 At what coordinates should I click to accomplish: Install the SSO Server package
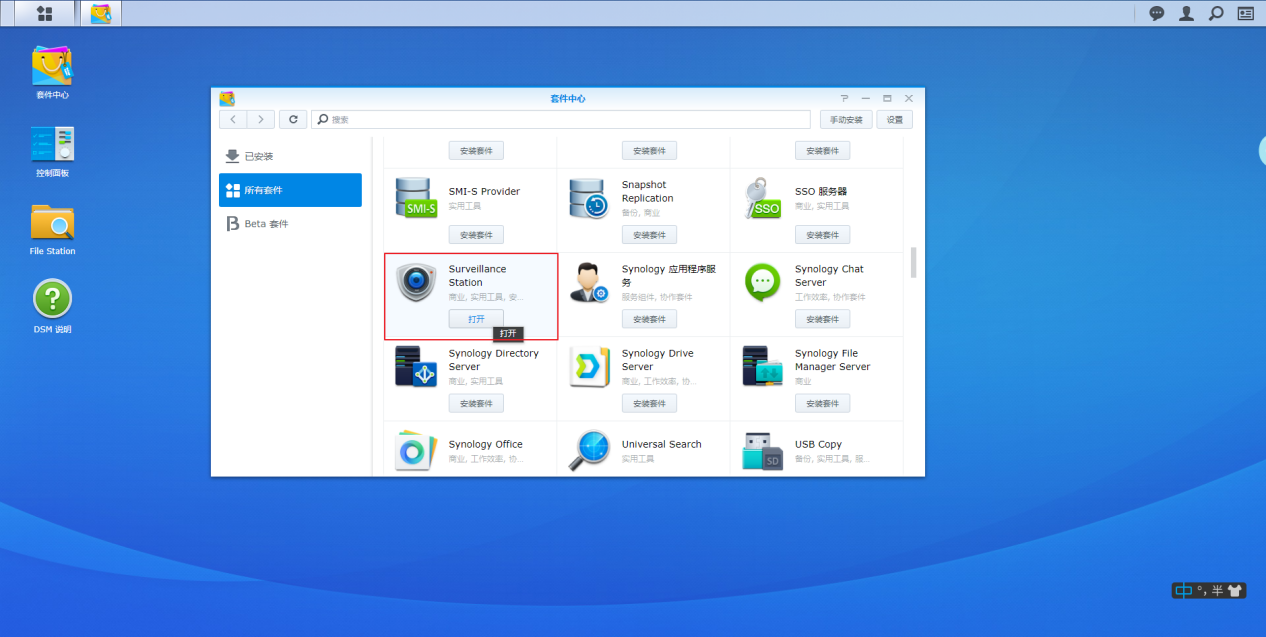coord(822,235)
